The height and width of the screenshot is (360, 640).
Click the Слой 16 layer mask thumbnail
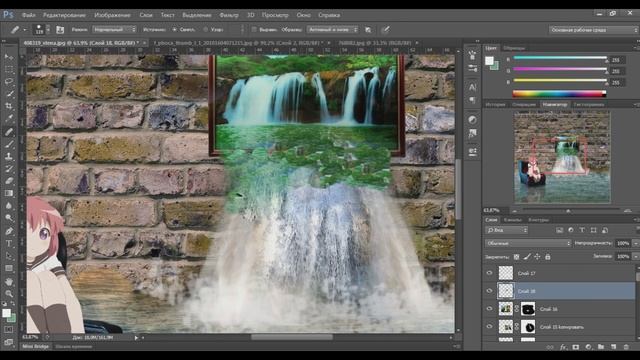point(528,309)
